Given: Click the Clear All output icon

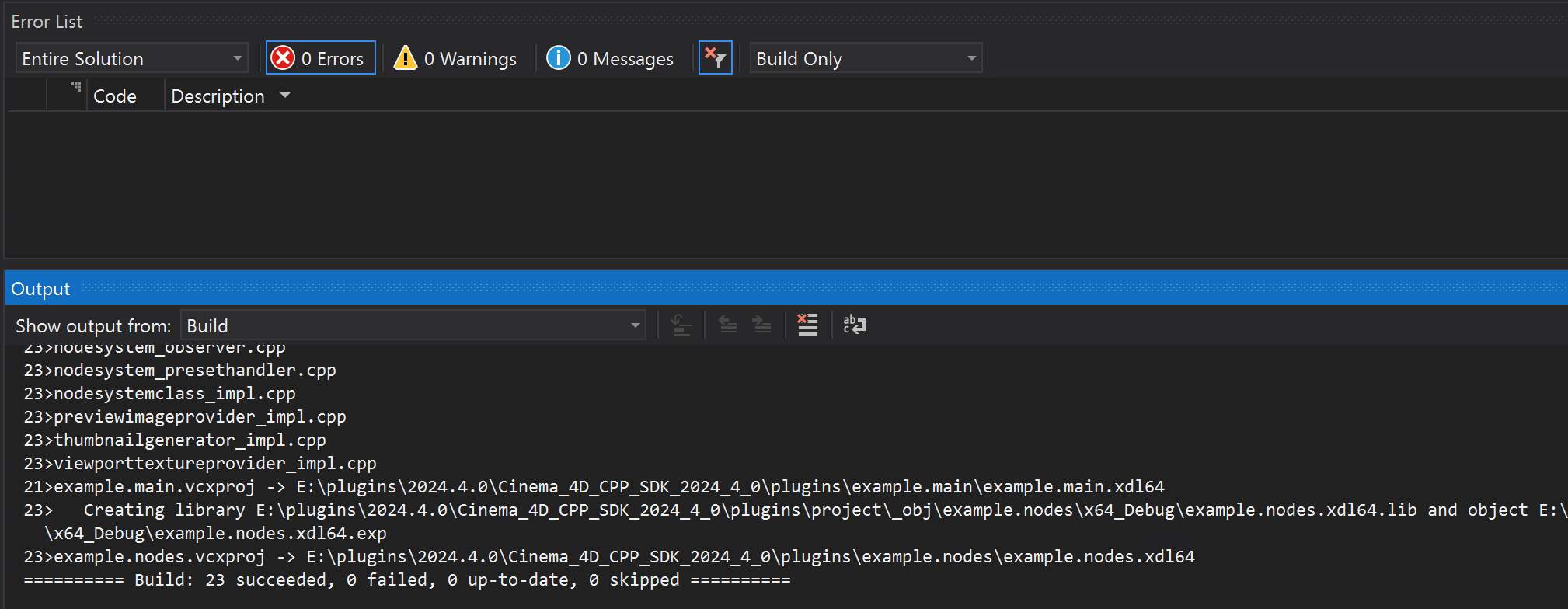Looking at the screenshot, I should [x=807, y=325].
